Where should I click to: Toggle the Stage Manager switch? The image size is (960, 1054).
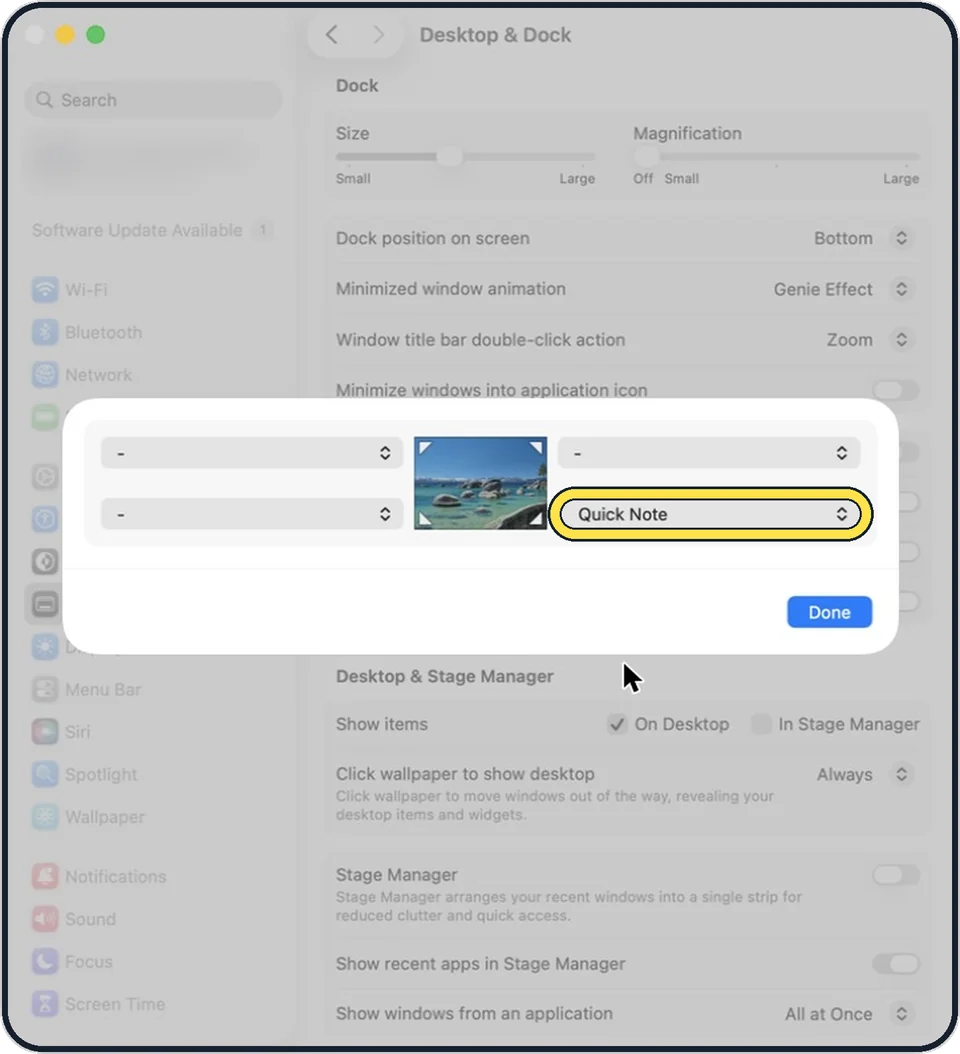point(895,875)
